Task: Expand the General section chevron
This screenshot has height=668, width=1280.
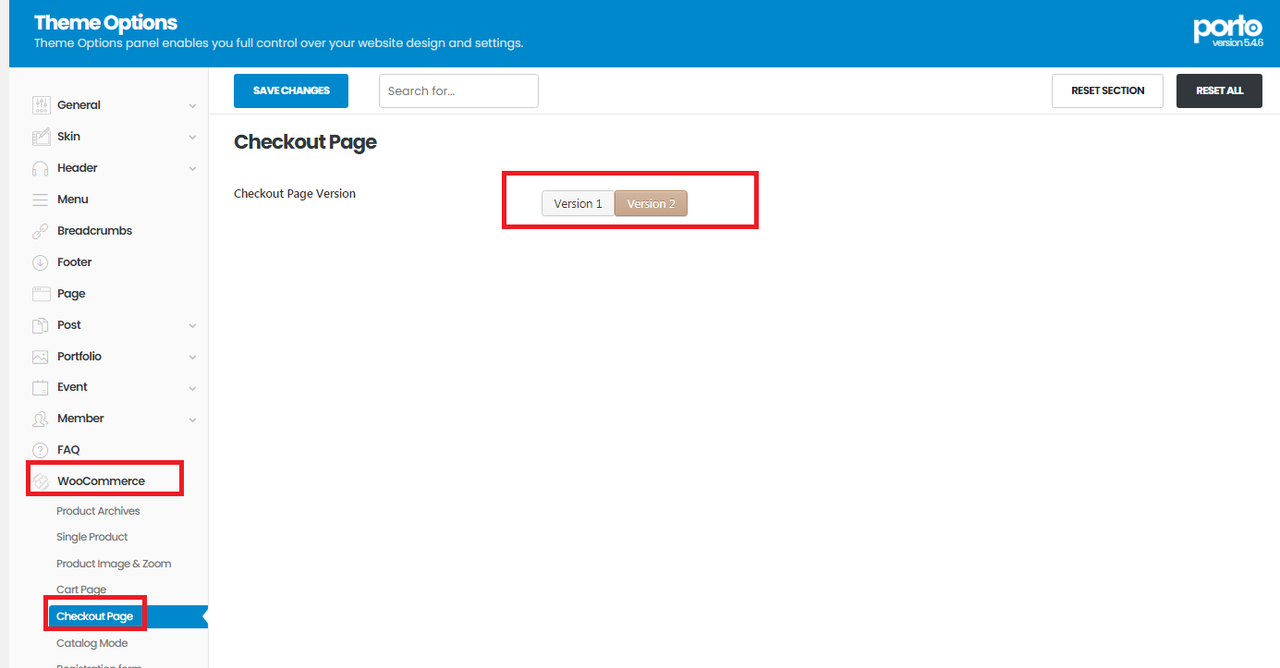Action: click(x=192, y=106)
